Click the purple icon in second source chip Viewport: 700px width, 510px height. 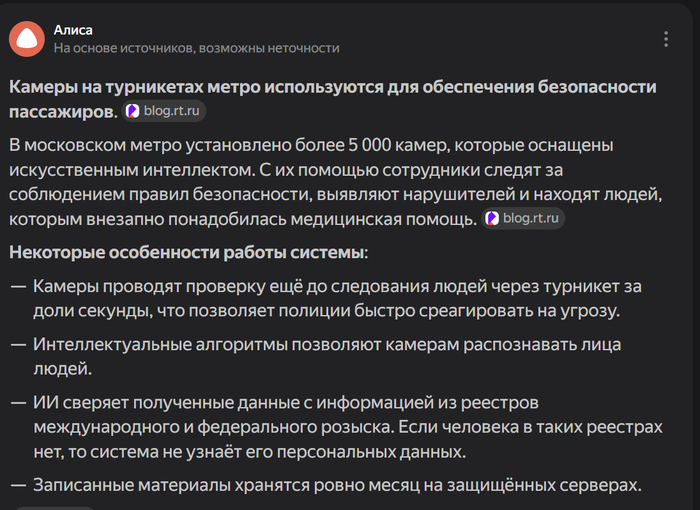(492, 218)
